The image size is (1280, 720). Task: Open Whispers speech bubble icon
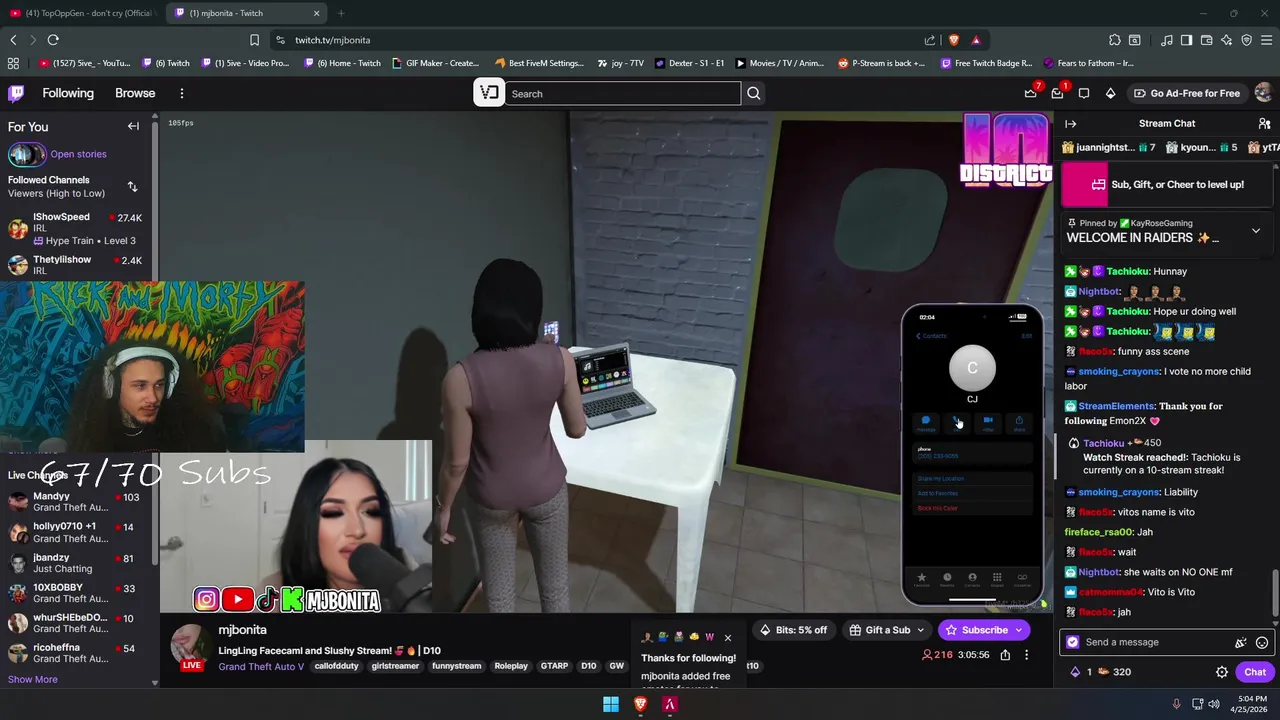(x=1084, y=93)
